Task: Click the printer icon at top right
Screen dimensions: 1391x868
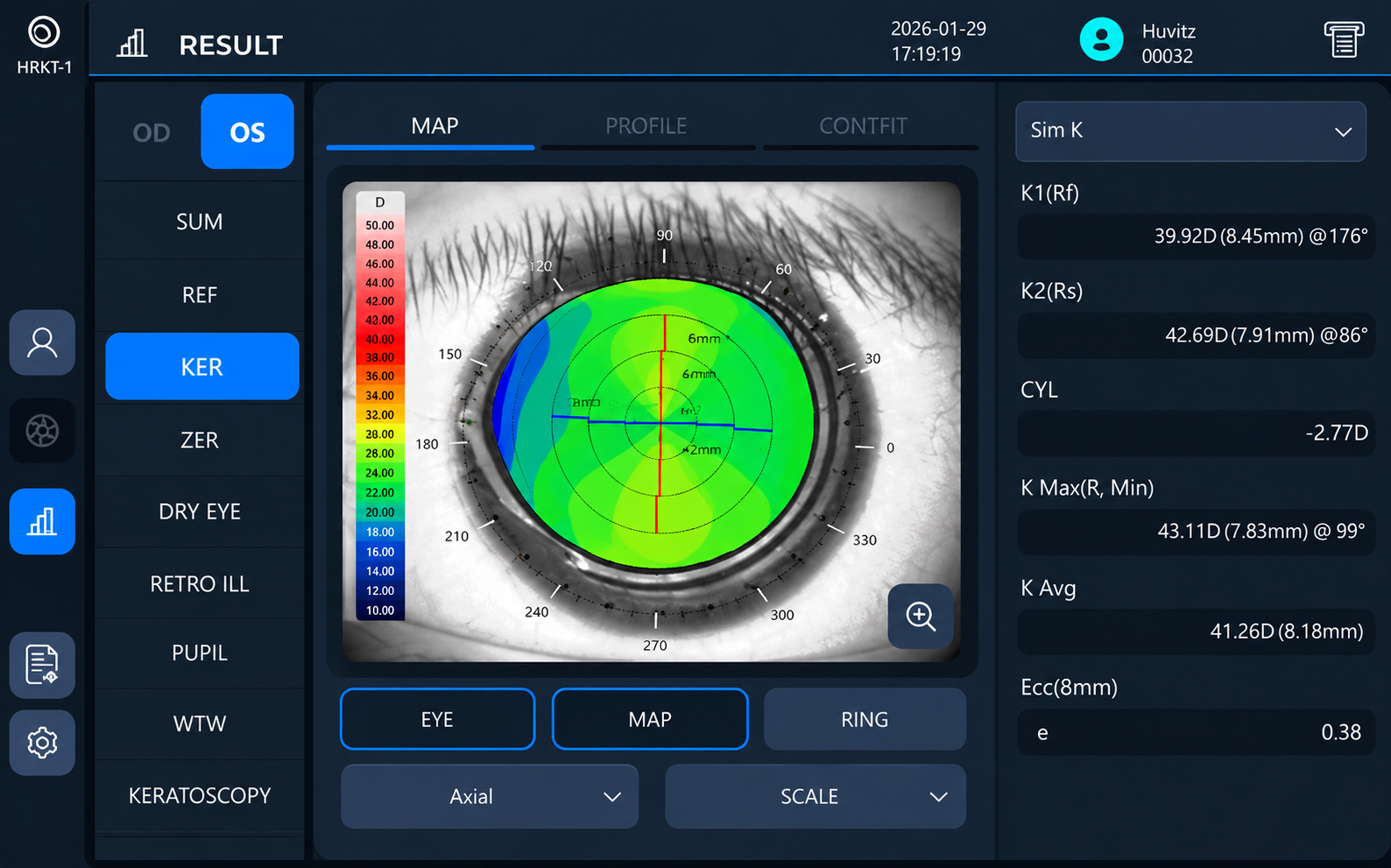Action: [x=1344, y=40]
